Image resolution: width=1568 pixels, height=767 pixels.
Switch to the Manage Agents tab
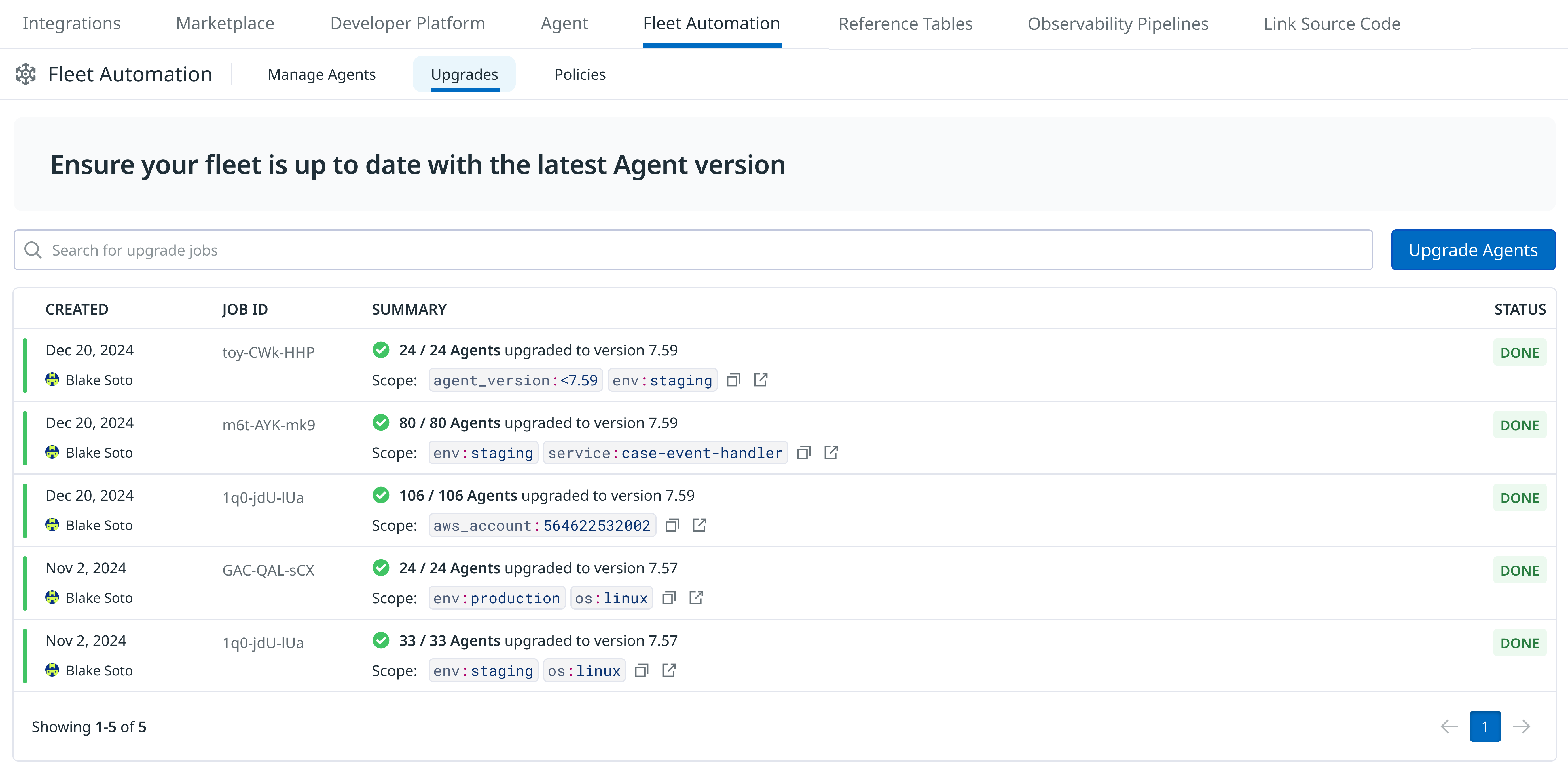(321, 74)
